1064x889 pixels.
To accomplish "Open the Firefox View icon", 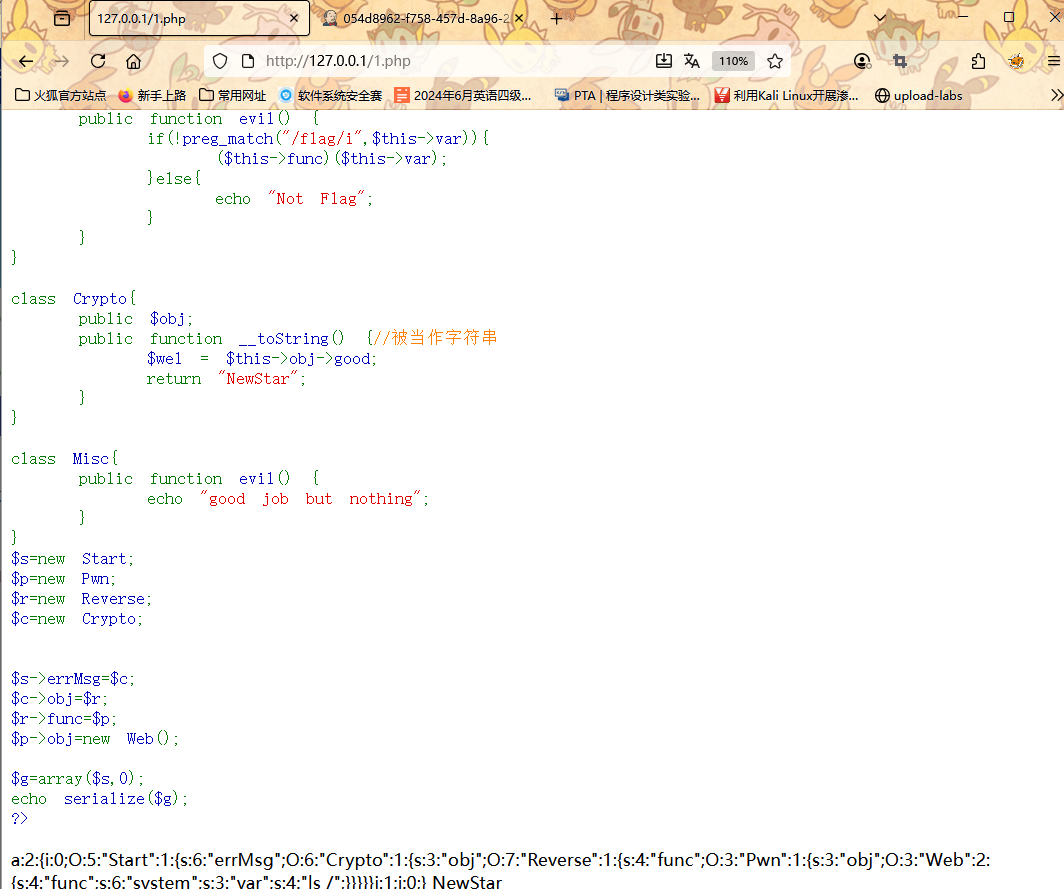I will (62, 18).
